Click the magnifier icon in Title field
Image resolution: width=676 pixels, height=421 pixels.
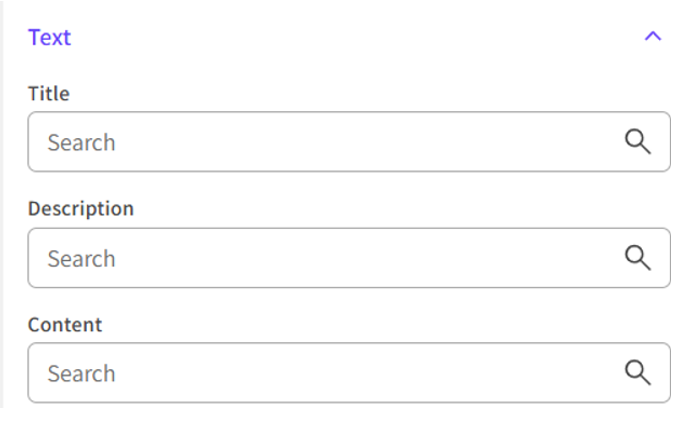tap(638, 141)
